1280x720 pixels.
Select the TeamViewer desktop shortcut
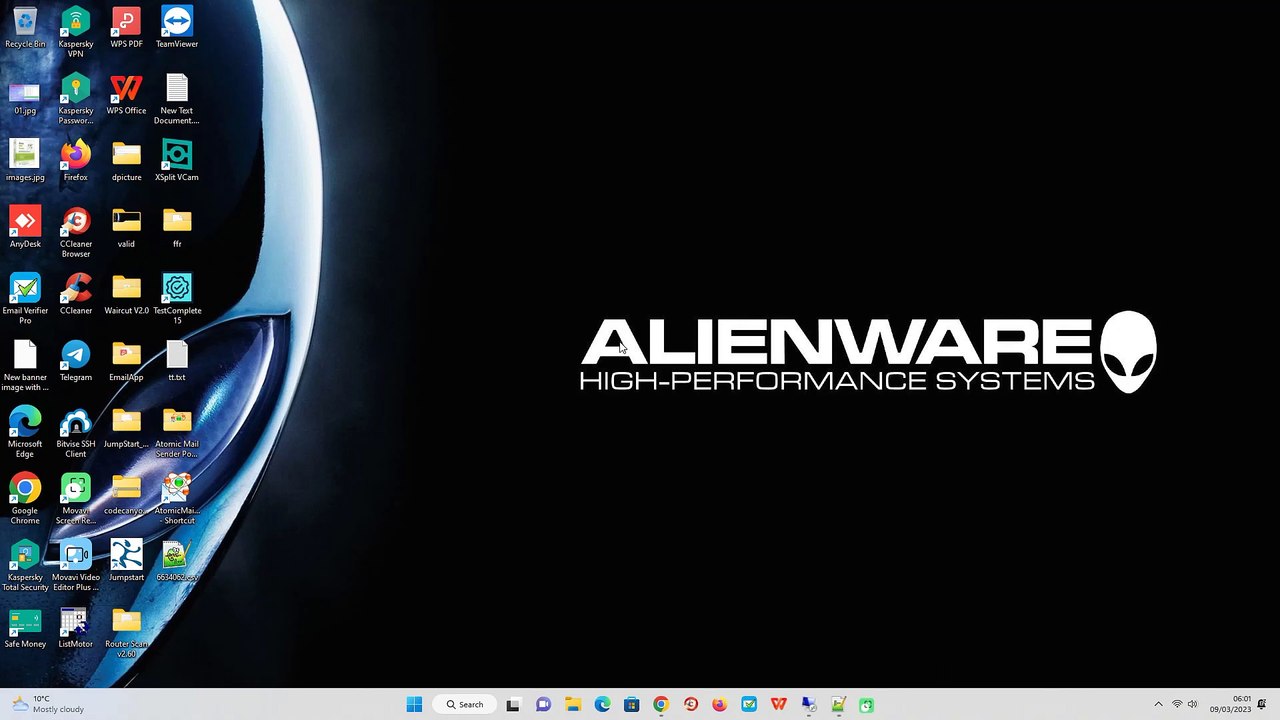point(177,27)
